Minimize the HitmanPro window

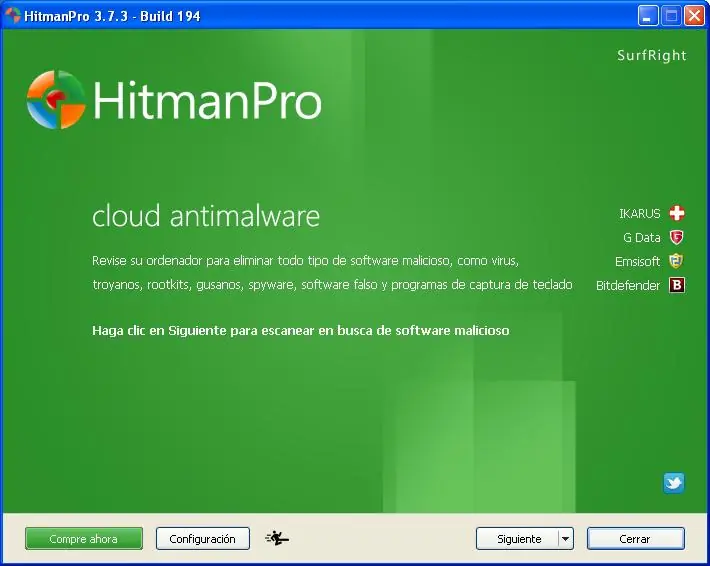click(x=648, y=16)
